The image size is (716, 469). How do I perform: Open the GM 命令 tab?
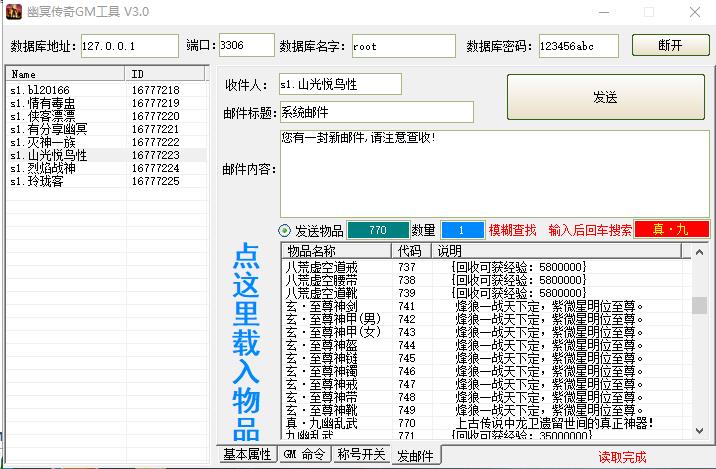304,455
